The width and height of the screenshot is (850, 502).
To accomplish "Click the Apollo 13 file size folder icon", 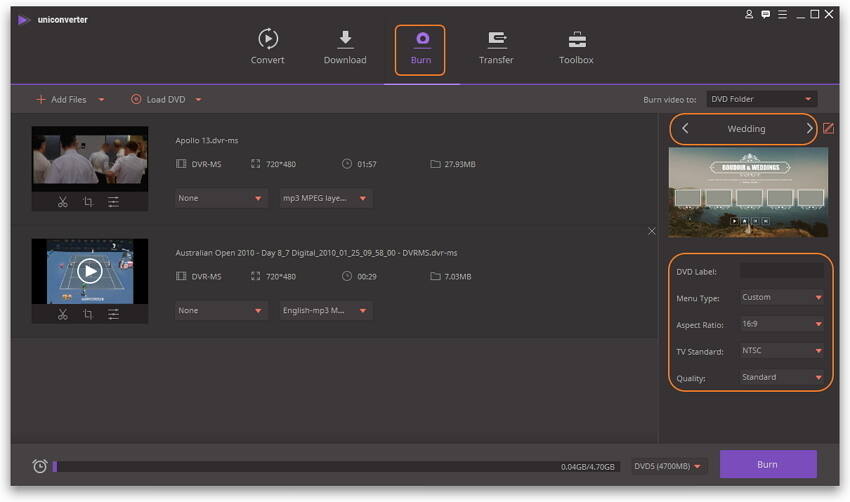I will point(435,164).
